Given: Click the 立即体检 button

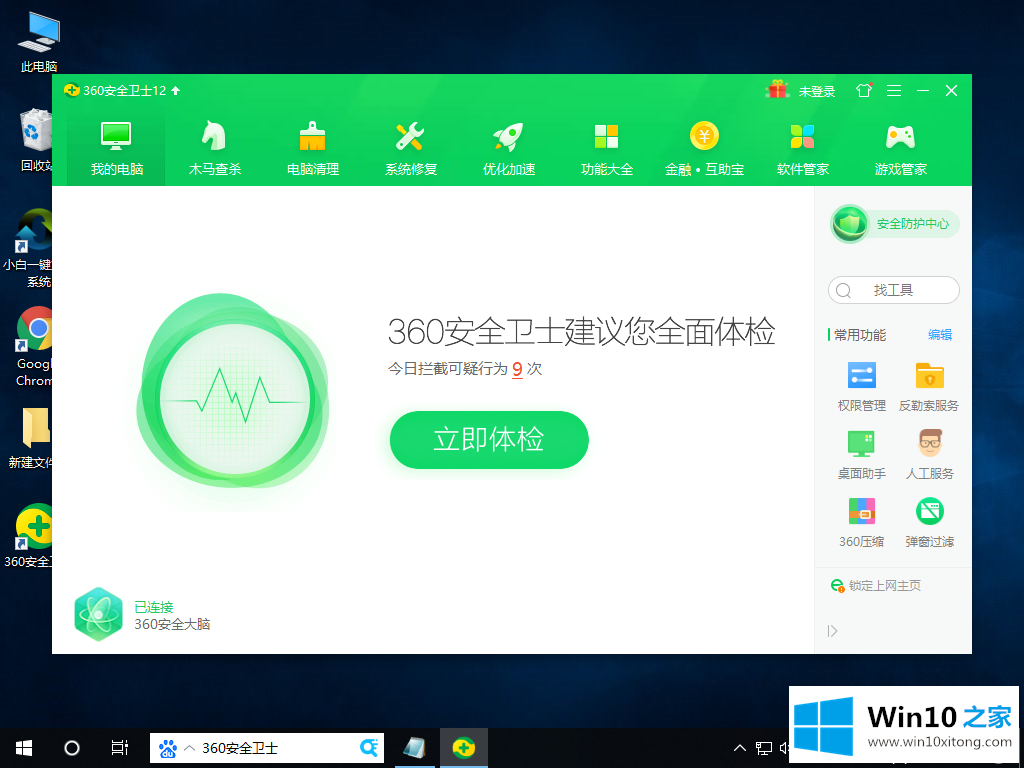Looking at the screenshot, I should click(x=489, y=440).
